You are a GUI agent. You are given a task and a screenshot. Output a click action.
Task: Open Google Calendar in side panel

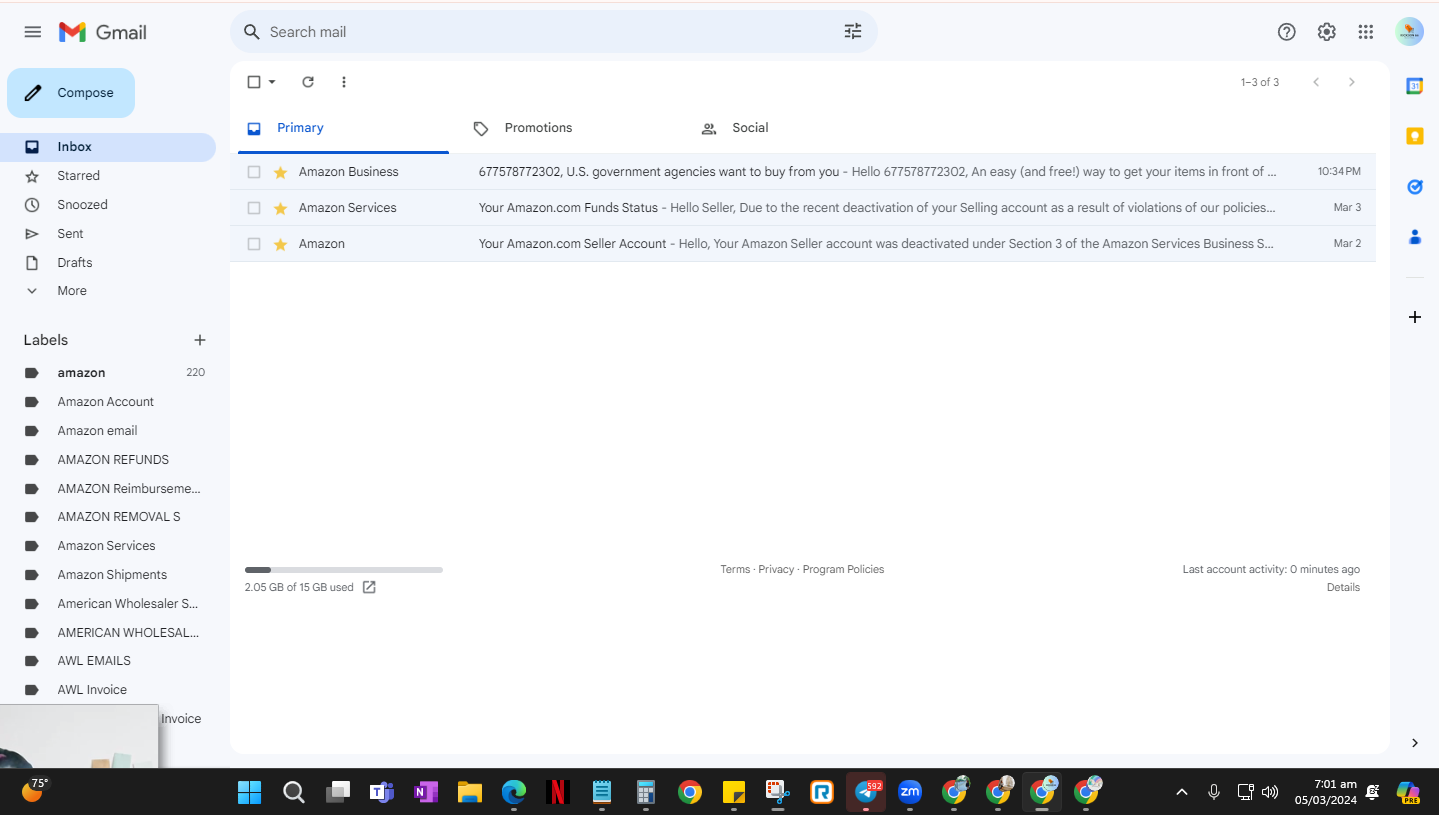click(1415, 86)
